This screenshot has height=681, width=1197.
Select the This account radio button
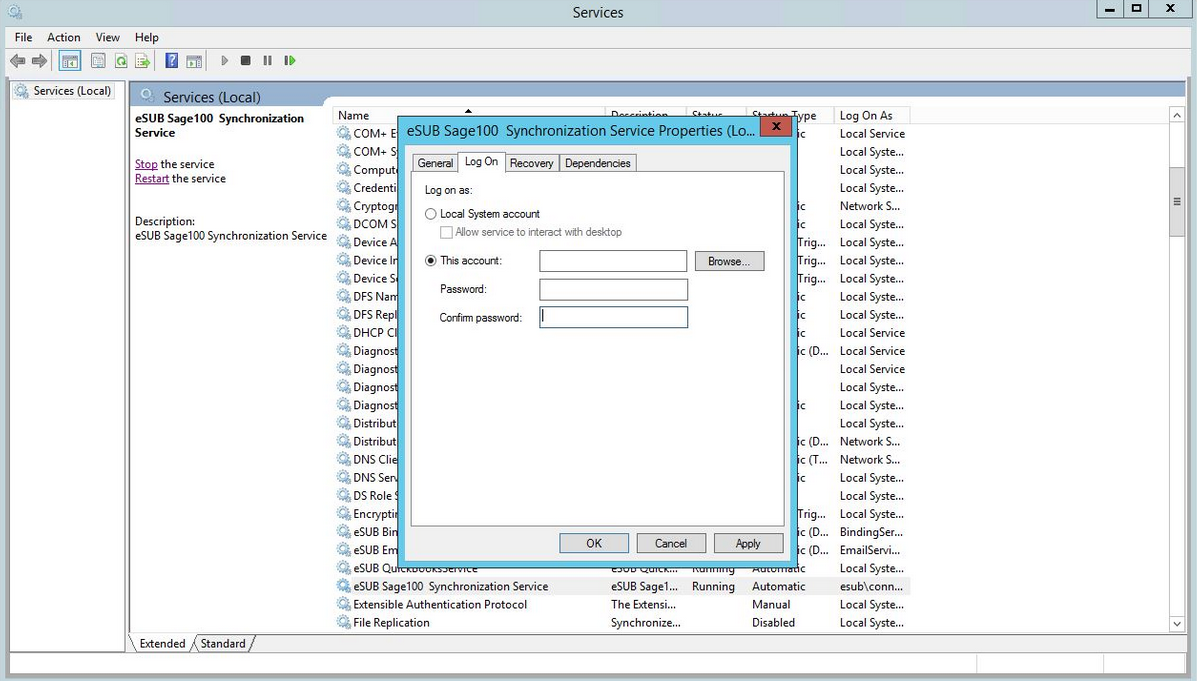coord(431,260)
